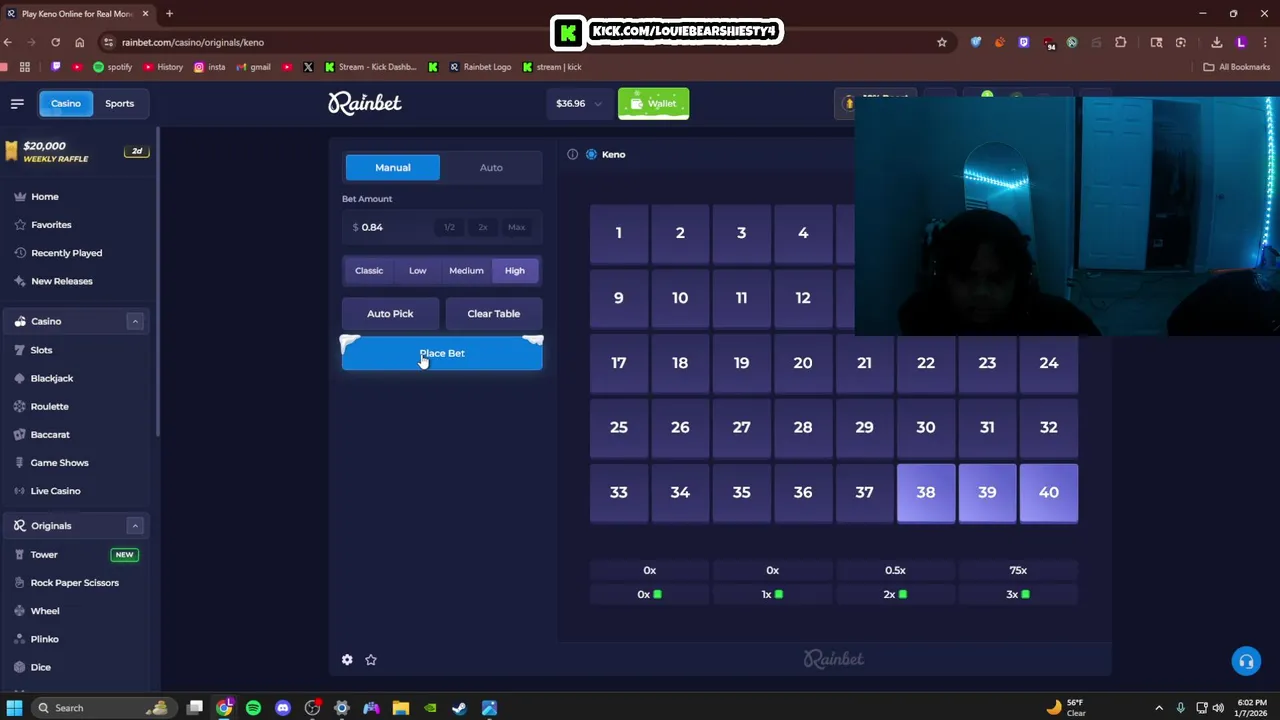Open game settings gear icon
Image resolution: width=1280 pixels, height=720 pixels.
pos(347,660)
